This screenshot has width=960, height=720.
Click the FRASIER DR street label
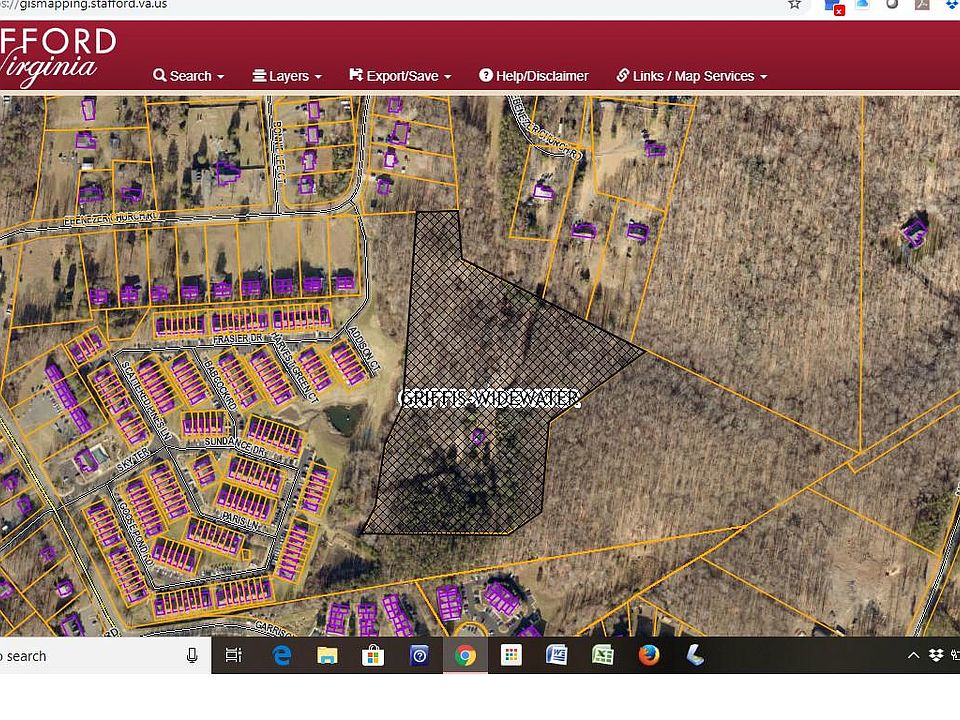click(238, 339)
